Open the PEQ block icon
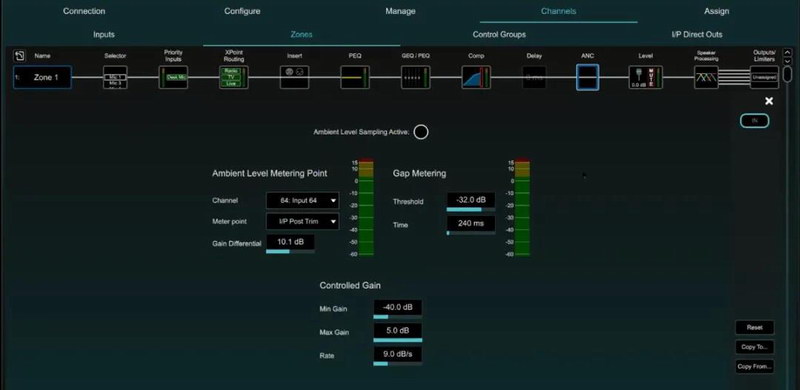The width and height of the screenshot is (800, 390). pos(355,77)
